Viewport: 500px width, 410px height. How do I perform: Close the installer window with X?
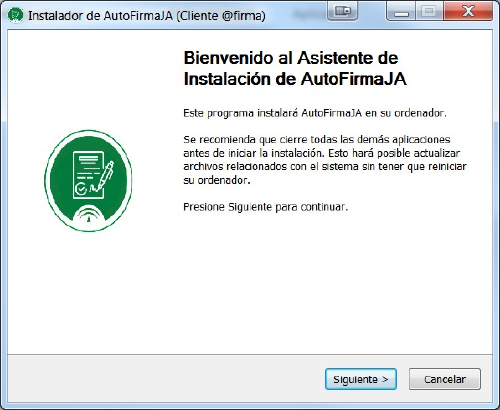[468, 12]
